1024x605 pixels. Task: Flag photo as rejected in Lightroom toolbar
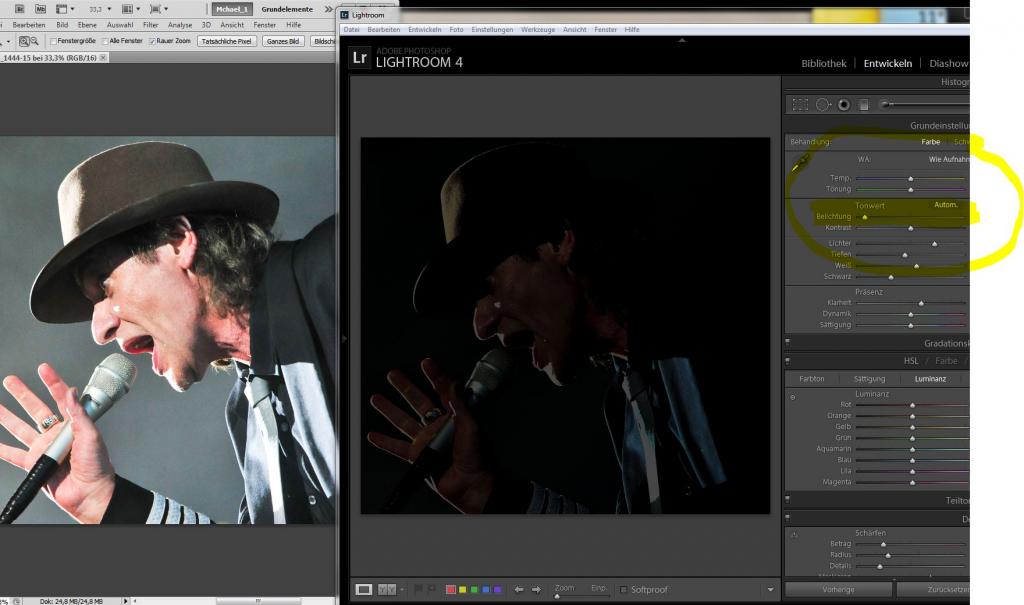pyautogui.click(x=432, y=589)
